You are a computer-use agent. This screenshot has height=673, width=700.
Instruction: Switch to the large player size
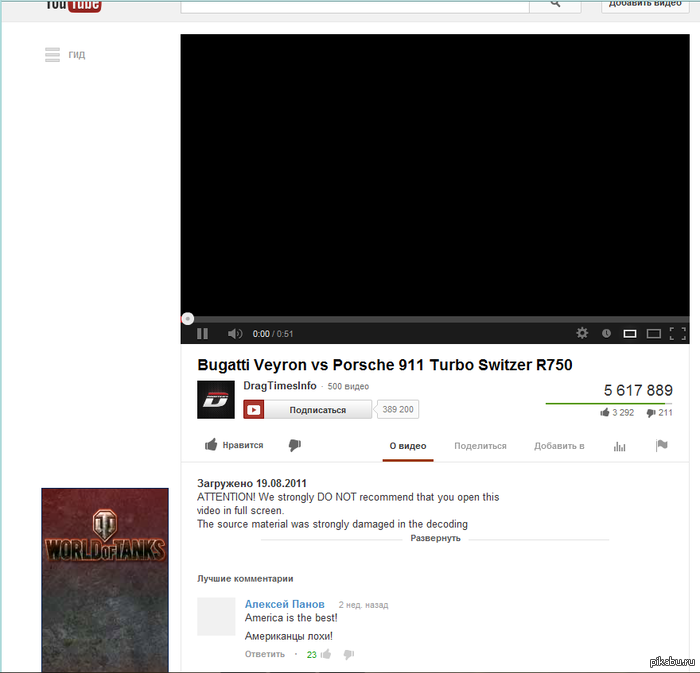[x=653, y=333]
